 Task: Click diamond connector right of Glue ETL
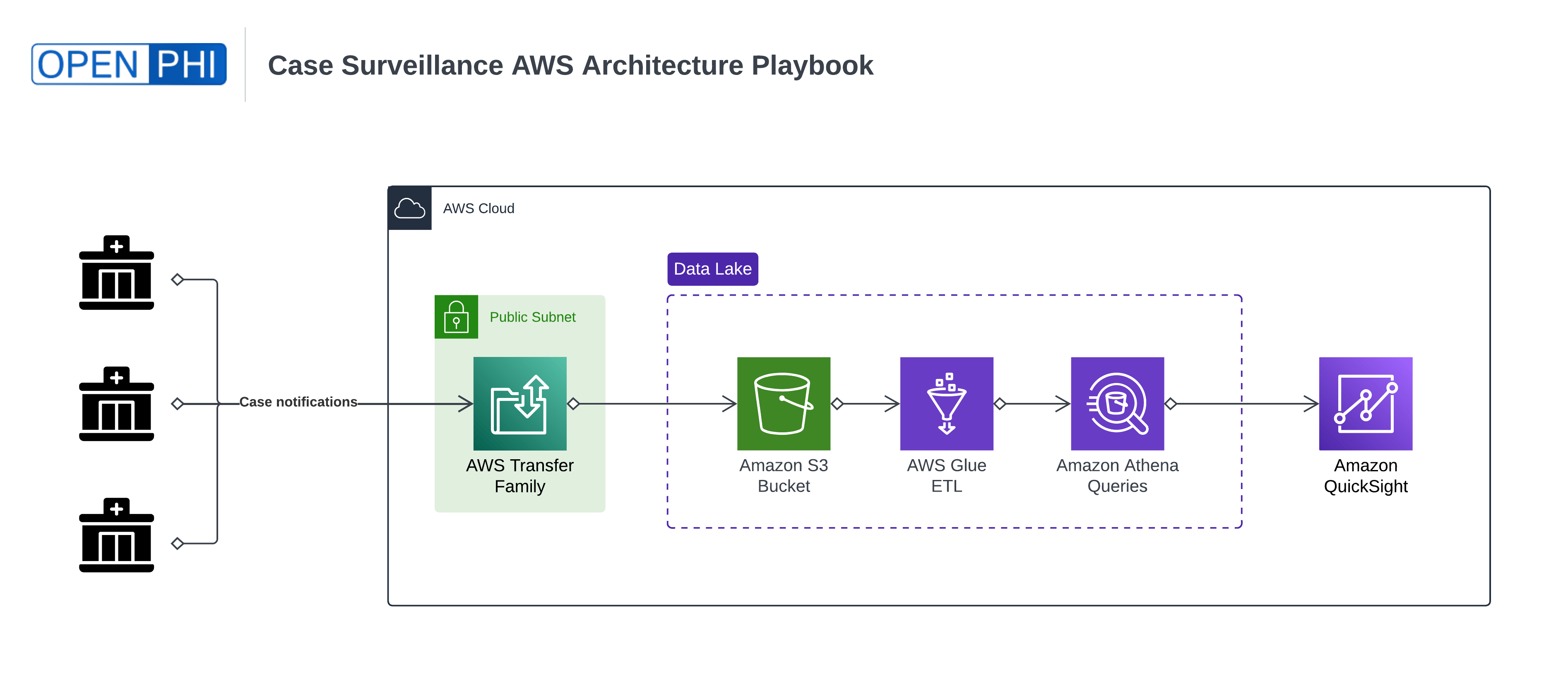pos(1000,404)
